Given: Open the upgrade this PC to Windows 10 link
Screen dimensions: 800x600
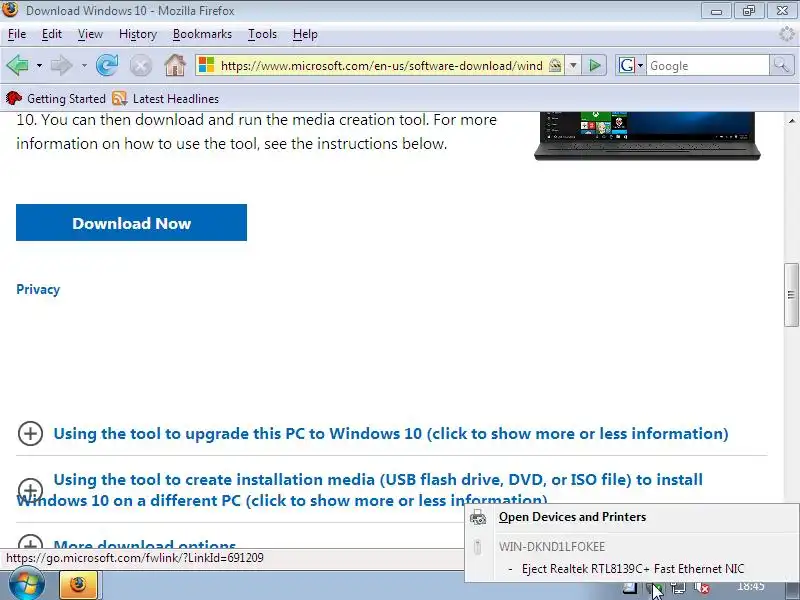Looking at the screenshot, I should point(391,434).
